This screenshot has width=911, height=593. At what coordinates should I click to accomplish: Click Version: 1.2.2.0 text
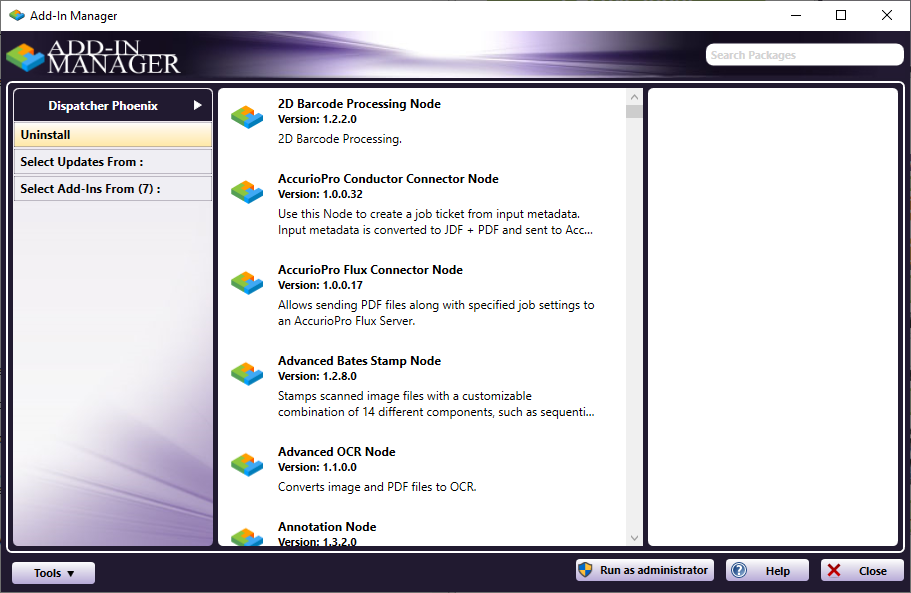(x=317, y=119)
